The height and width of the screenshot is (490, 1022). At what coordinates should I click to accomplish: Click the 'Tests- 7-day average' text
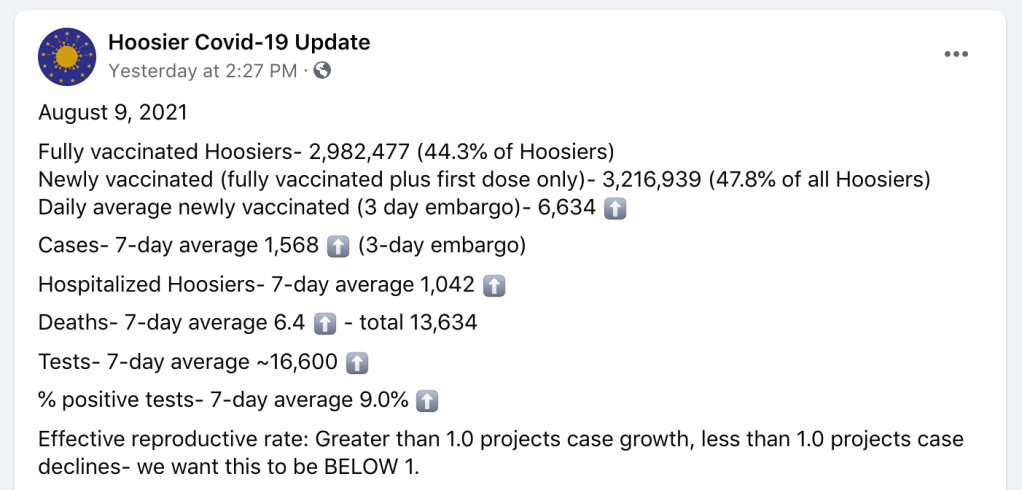(x=142, y=362)
